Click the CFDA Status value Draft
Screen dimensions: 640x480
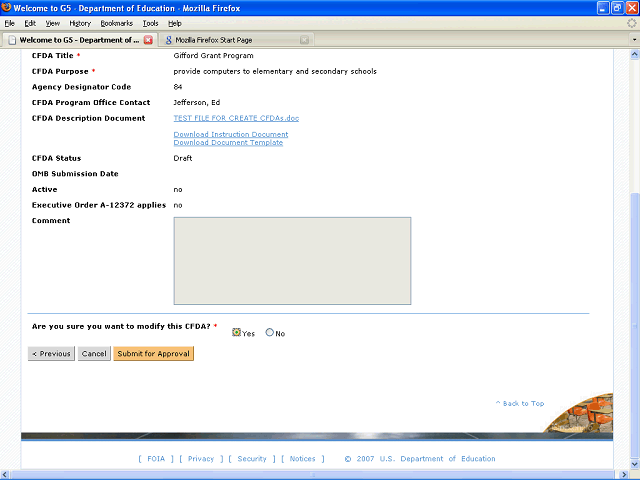tap(183, 158)
